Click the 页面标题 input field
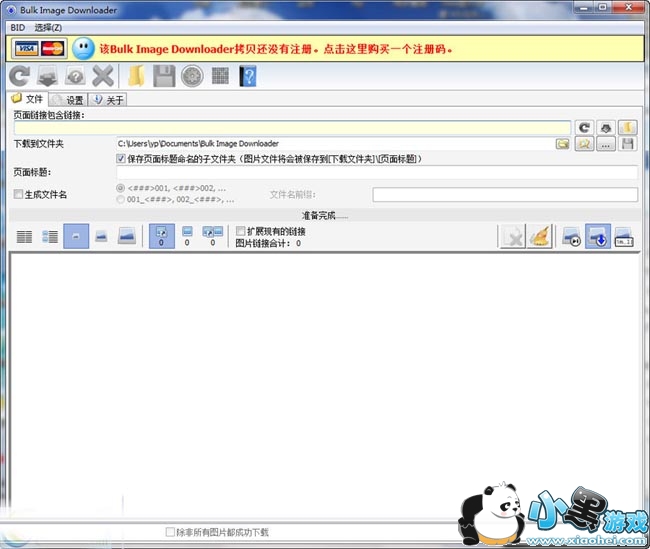650x549 pixels. point(377,172)
